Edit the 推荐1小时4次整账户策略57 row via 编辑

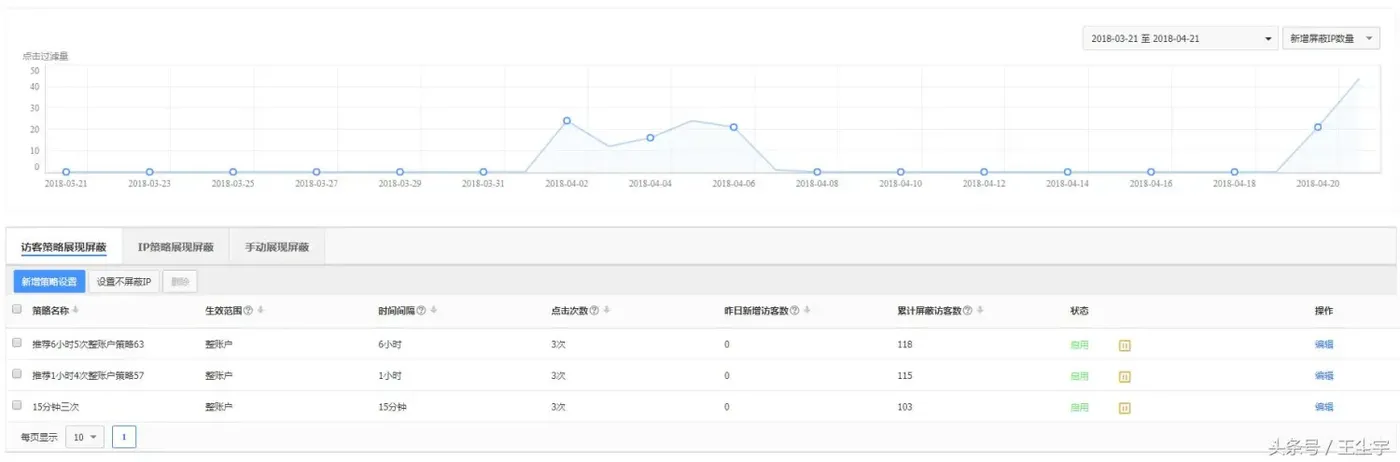pyautogui.click(x=1324, y=376)
